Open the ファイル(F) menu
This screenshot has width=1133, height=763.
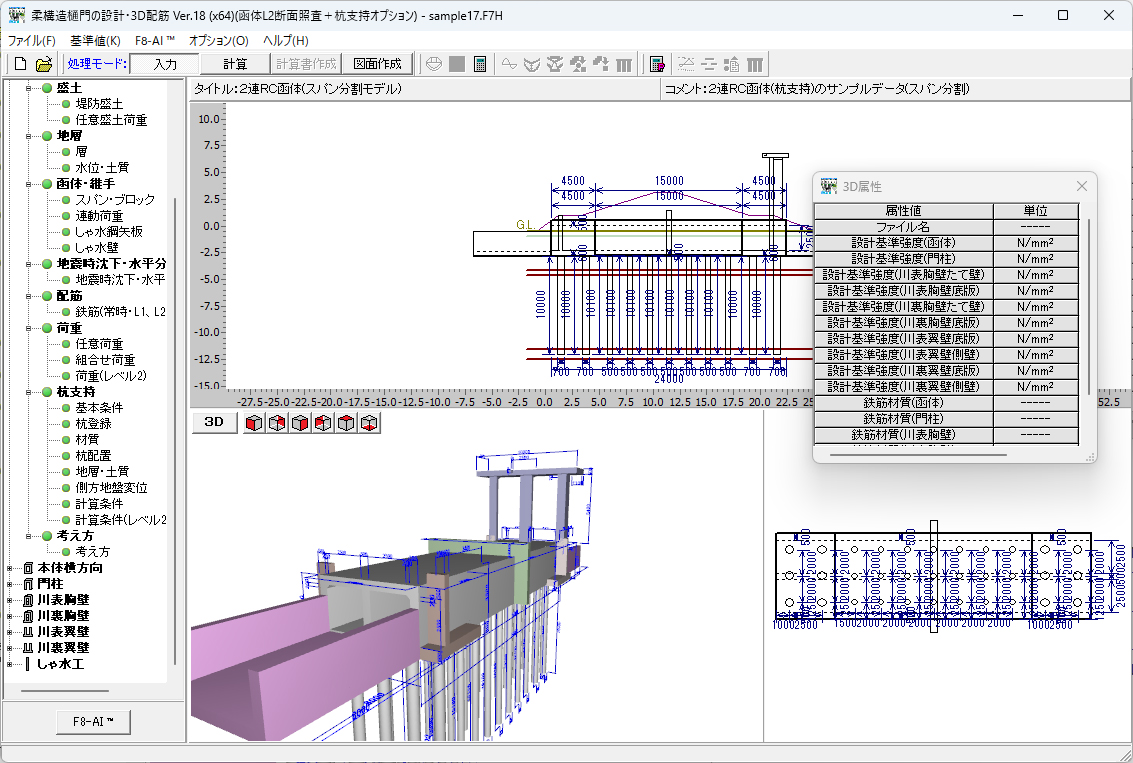[x=32, y=41]
